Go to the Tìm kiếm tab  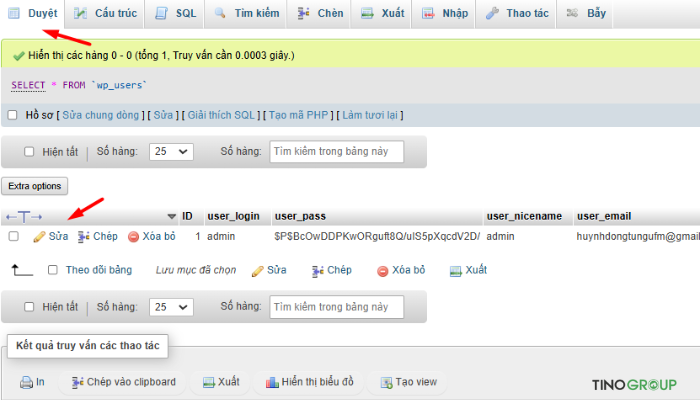246,13
